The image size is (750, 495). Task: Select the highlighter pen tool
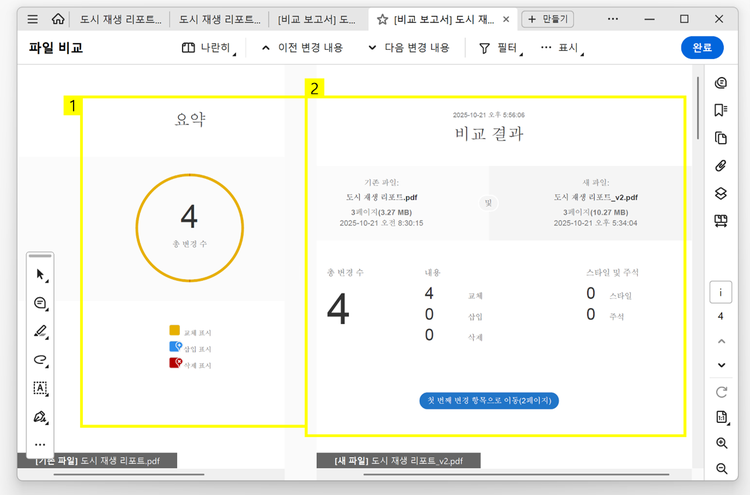40,331
